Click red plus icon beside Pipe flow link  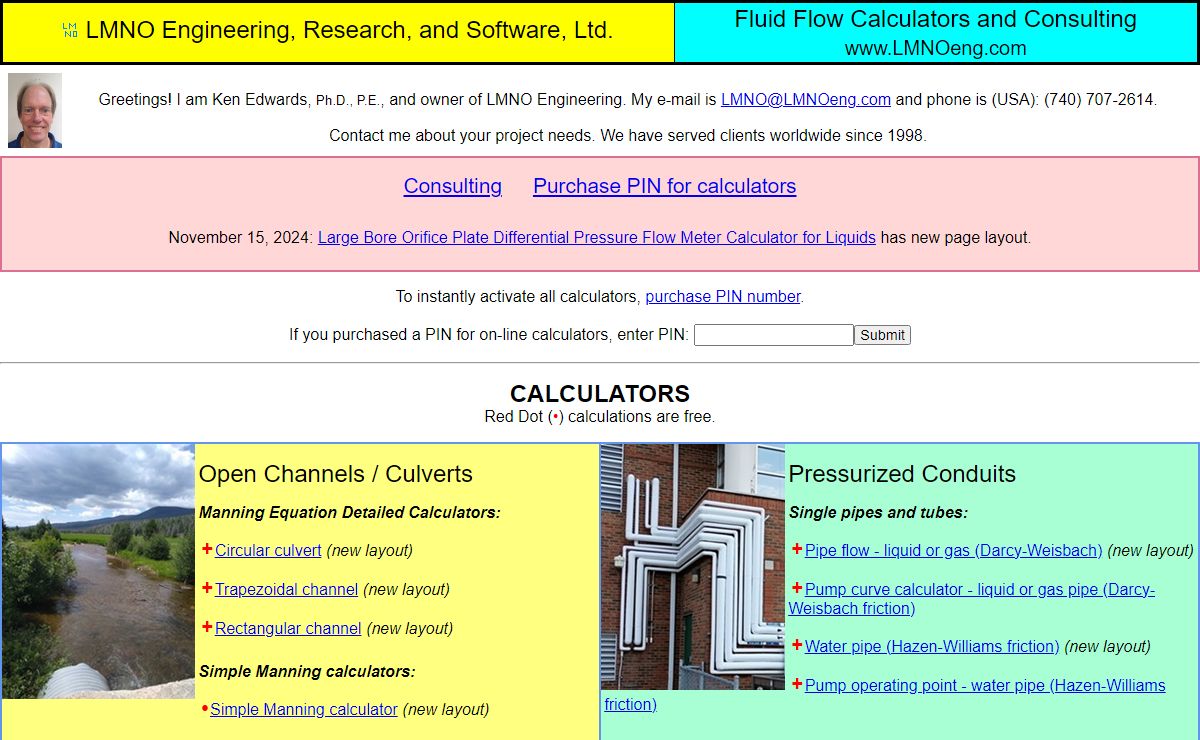click(797, 549)
